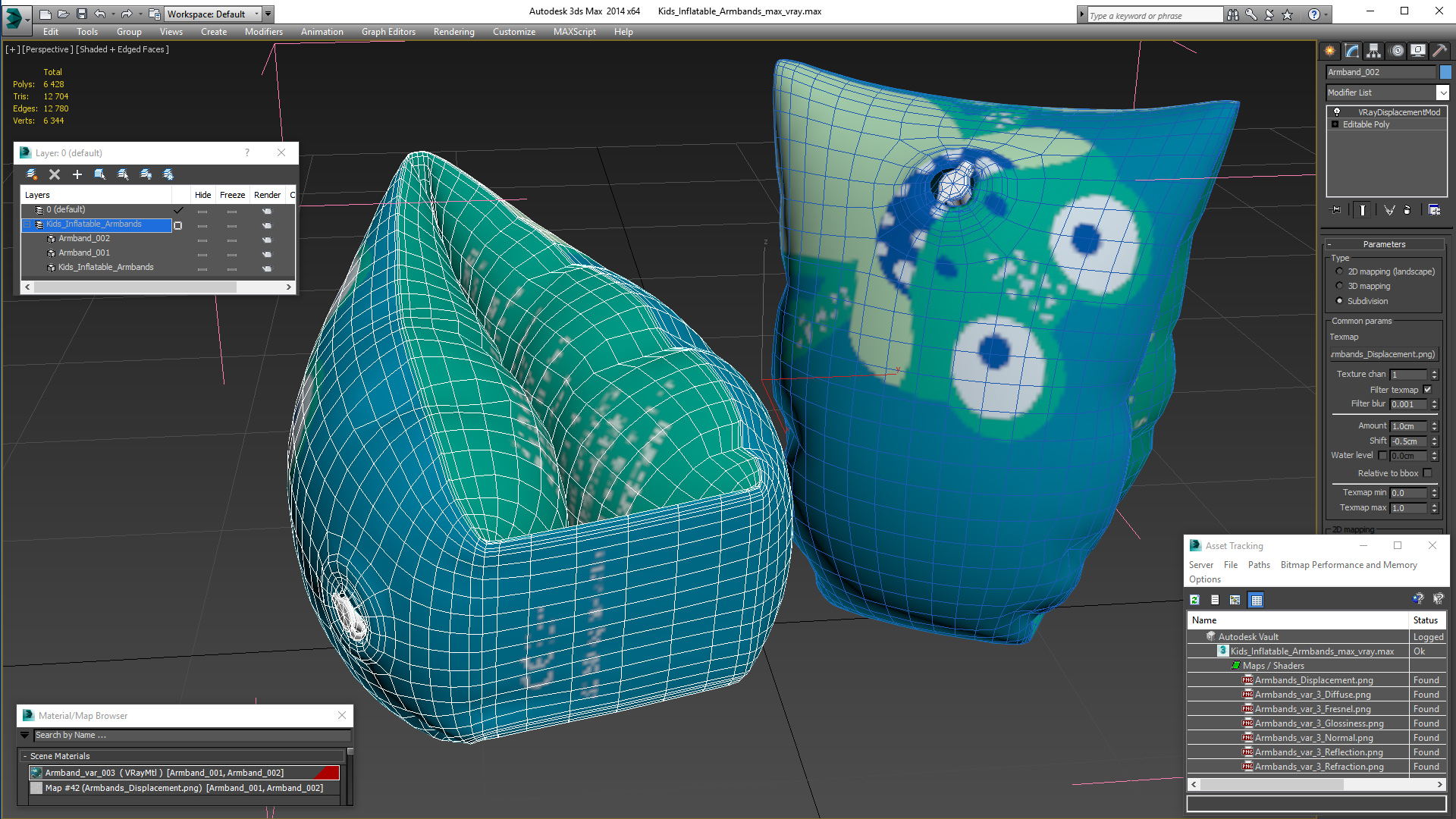Click Create New Layer icon in Layer dialog
This screenshot has width=1456, height=819.
[32, 174]
